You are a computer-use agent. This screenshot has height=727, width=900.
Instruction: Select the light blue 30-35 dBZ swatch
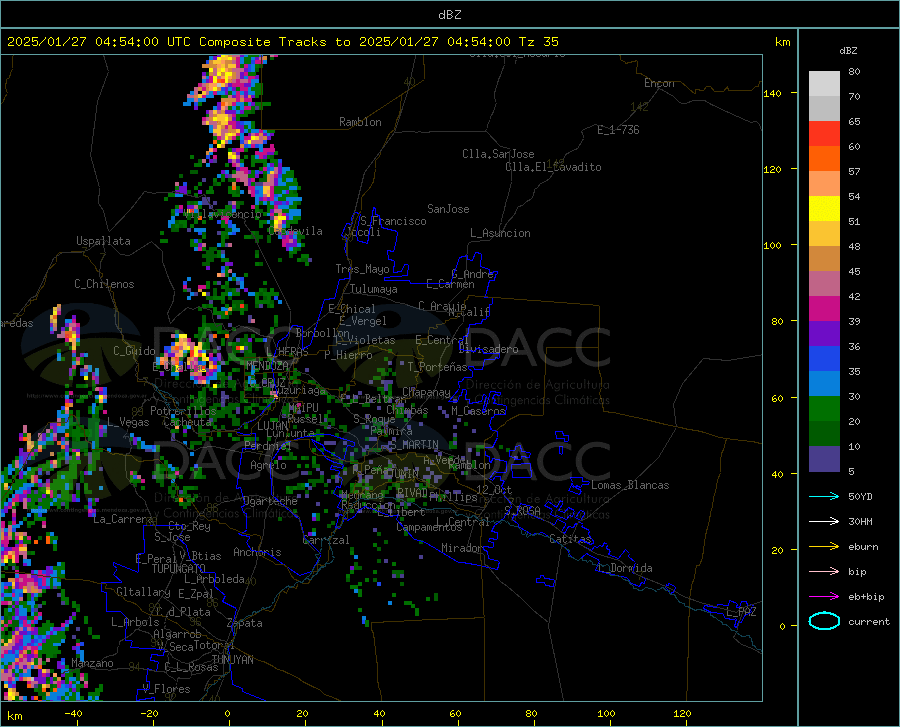824,384
